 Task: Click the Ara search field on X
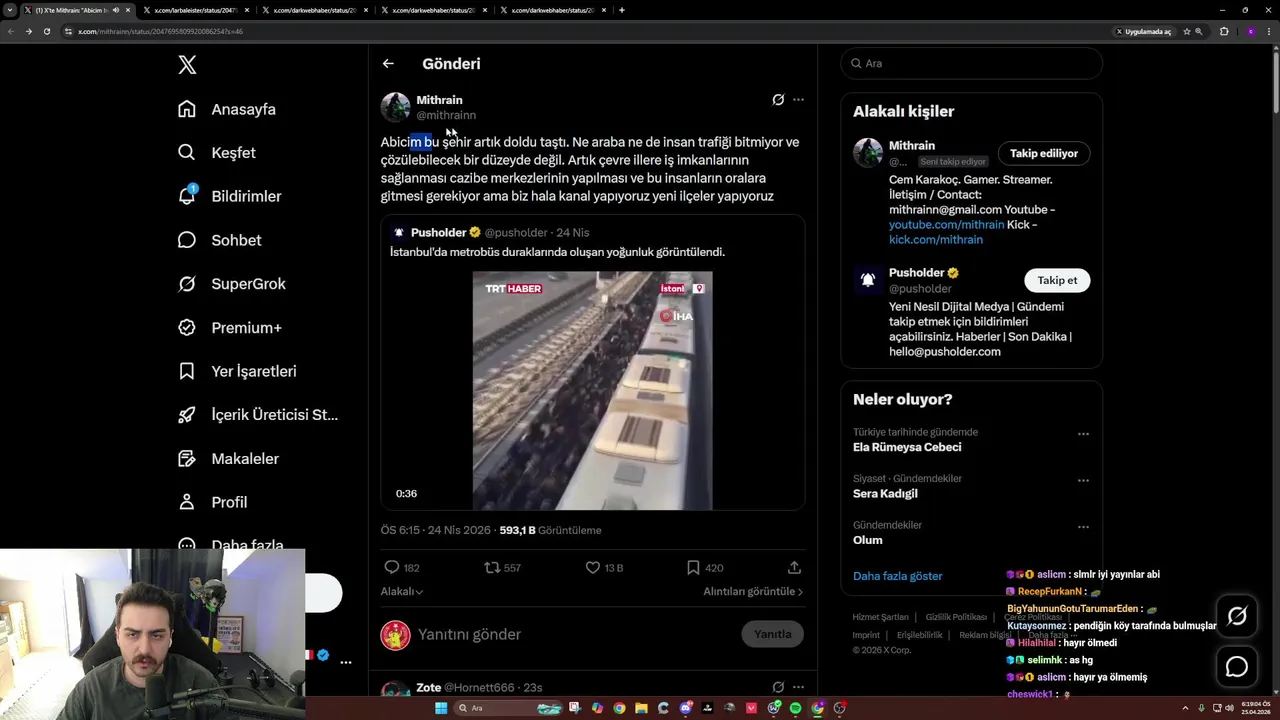(x=972, y=63)
